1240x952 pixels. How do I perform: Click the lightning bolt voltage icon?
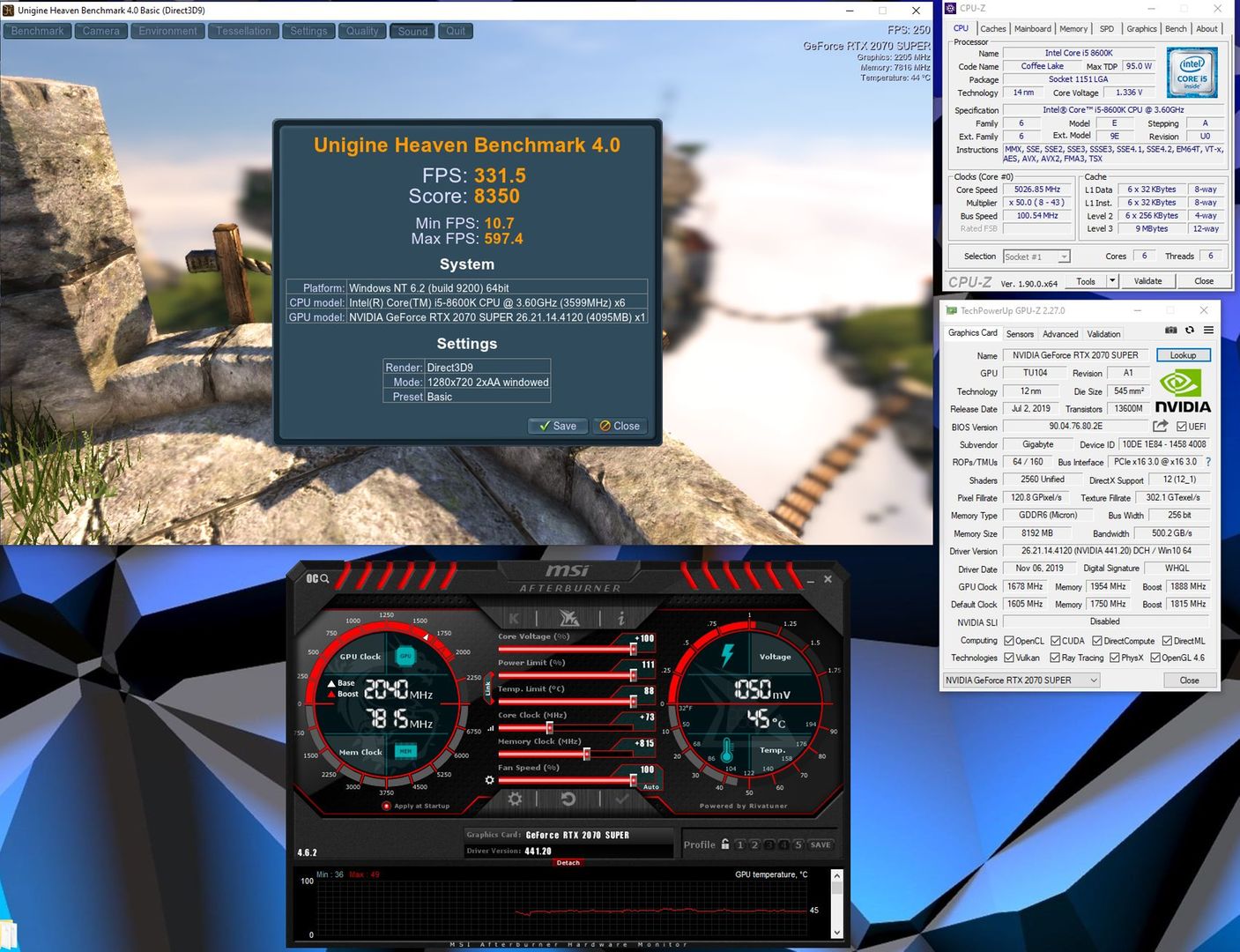coord(728,655)
